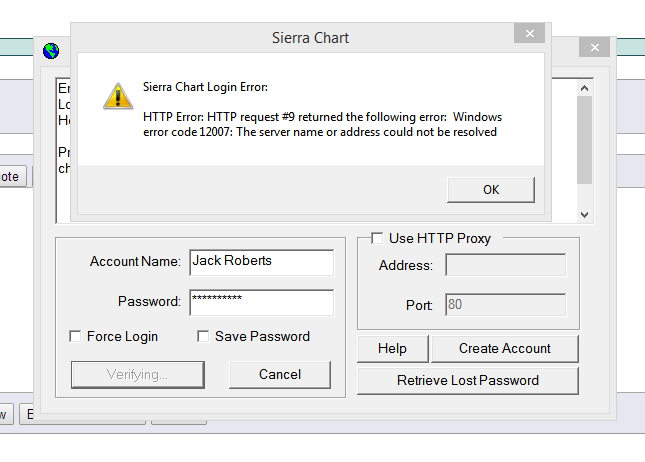
Task: Click the message box vertical scrollbar thumb
Action: (x=585, y=140)
